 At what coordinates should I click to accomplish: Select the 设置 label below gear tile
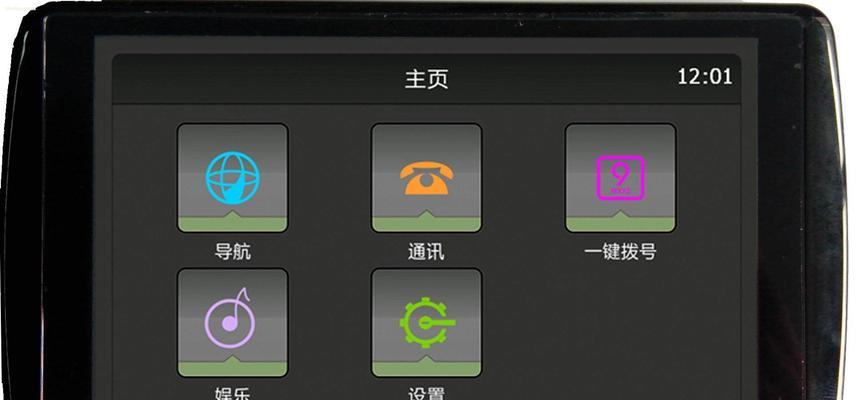tap(426, 393)
